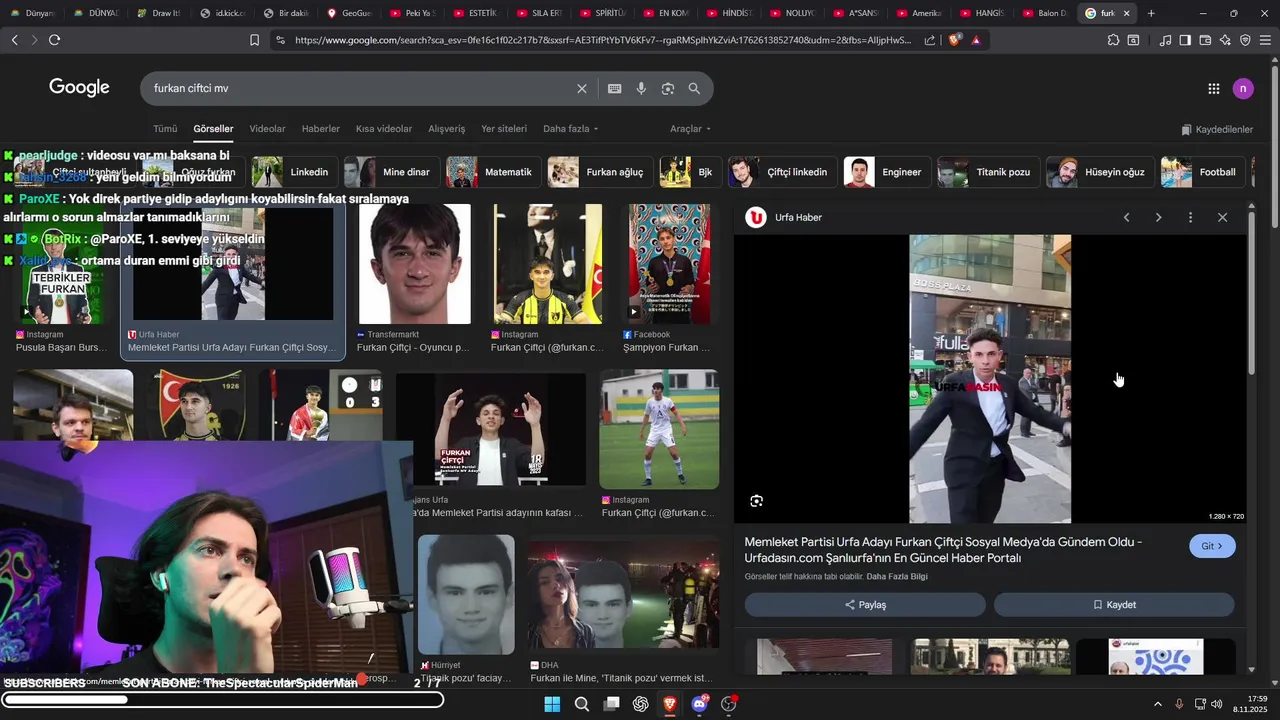Click the large preview image of Urfa Haber

point(990,379)
